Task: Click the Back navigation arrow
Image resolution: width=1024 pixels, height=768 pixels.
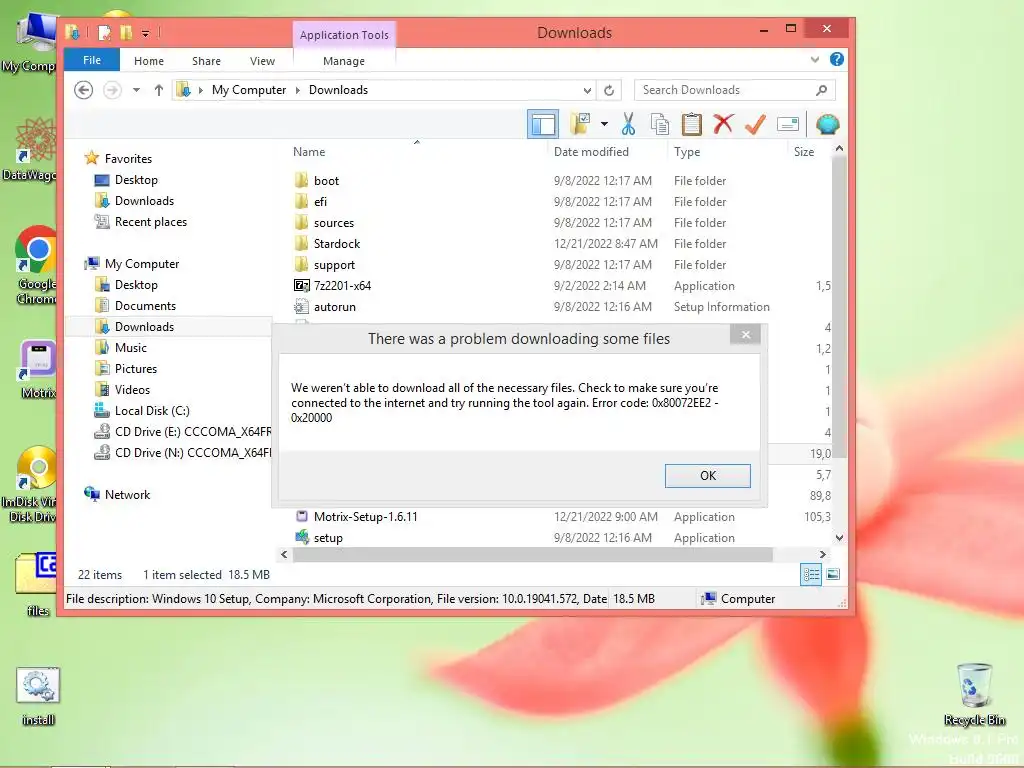Action: [x=84, y=90]
